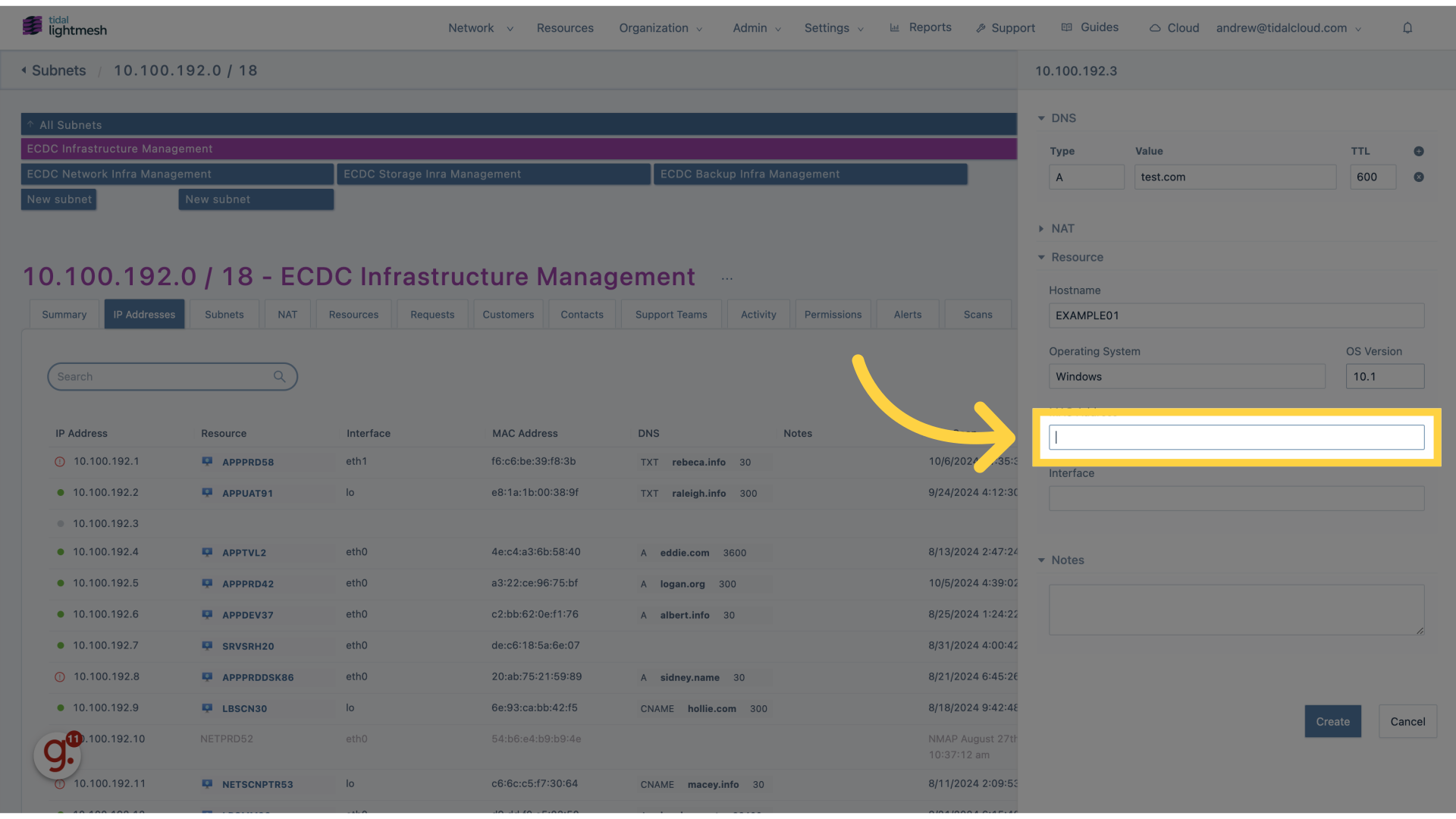Click the Notes text area
Viewport: 1456px width, 819px height.
pyautogui.click(x=1236, y=610)
